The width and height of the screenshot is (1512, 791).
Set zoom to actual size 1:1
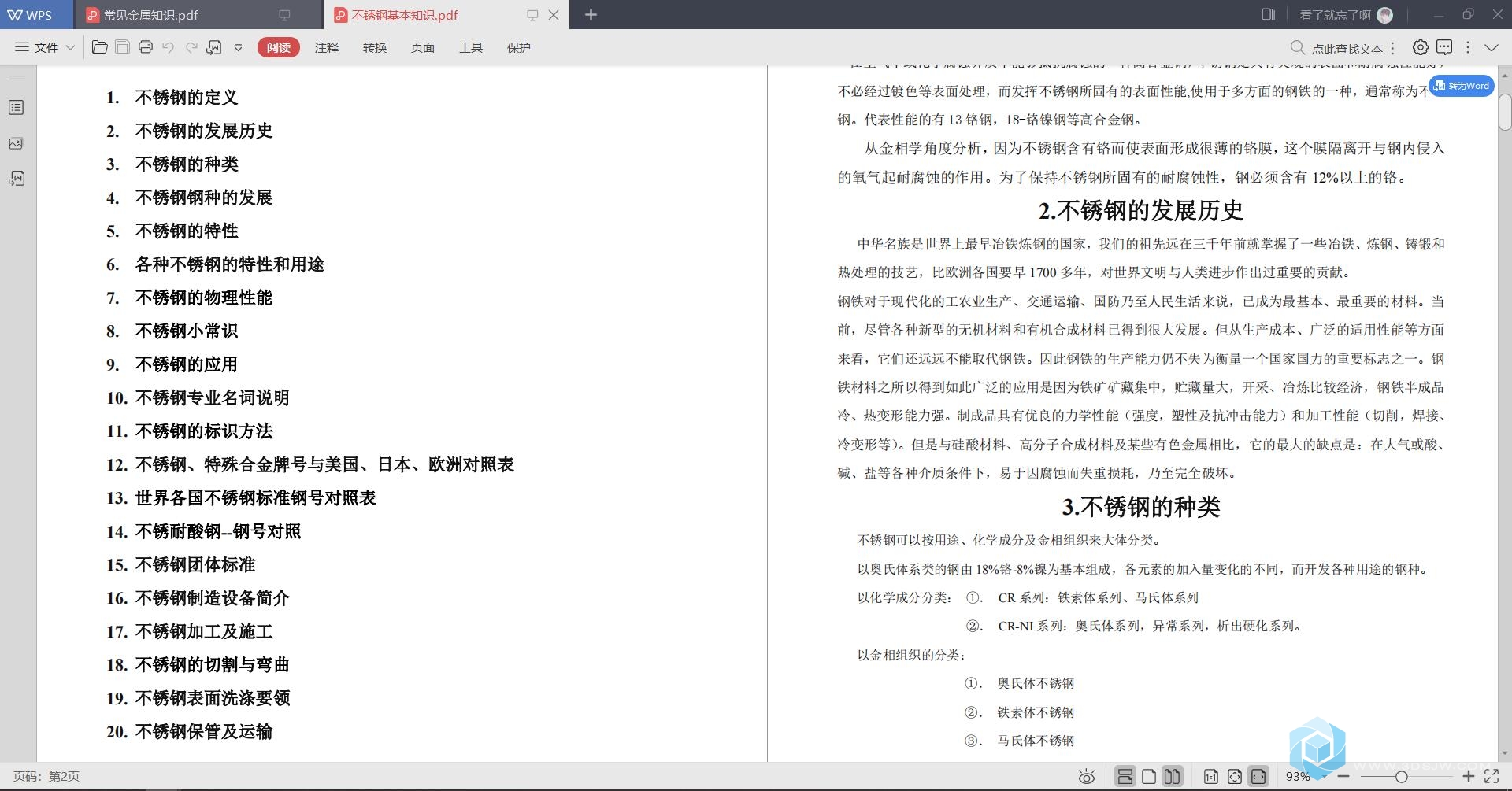(1211, 777)
